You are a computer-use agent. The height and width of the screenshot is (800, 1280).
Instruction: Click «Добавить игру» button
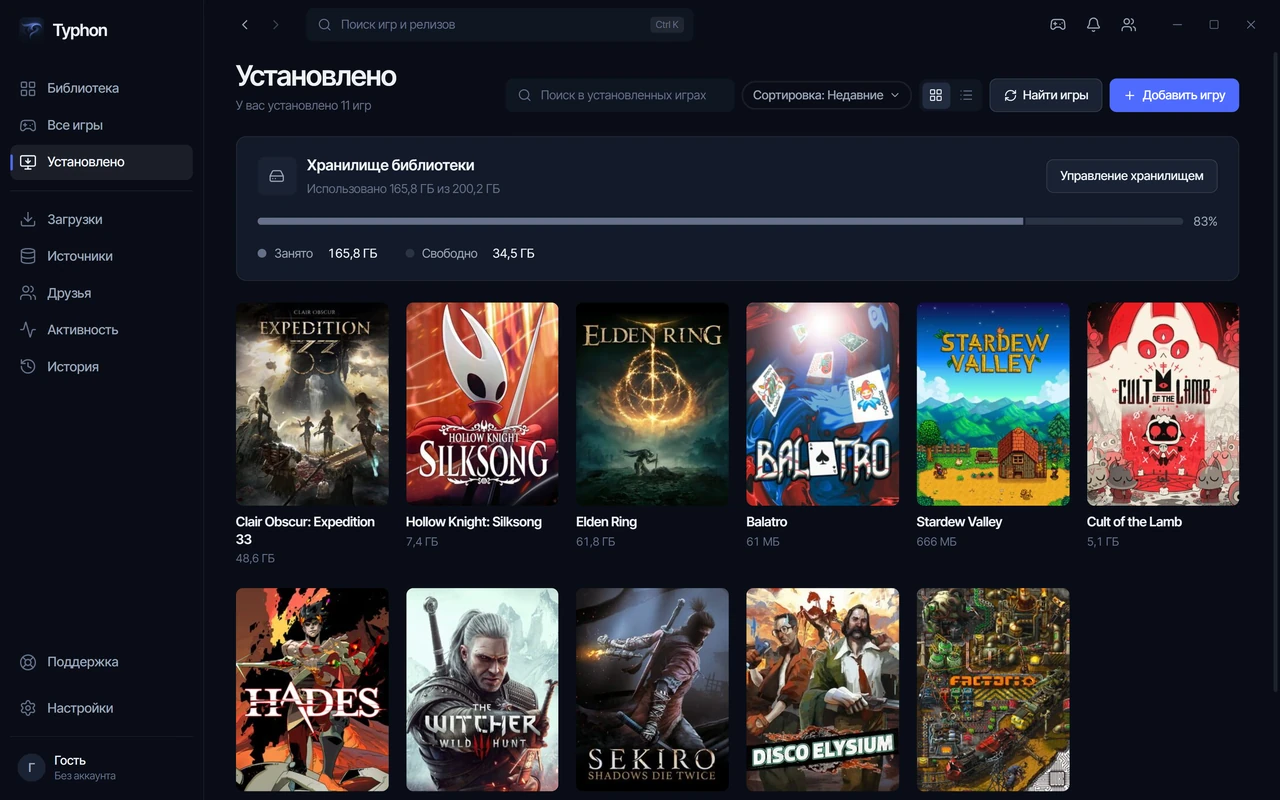[x=1174, y=95]
